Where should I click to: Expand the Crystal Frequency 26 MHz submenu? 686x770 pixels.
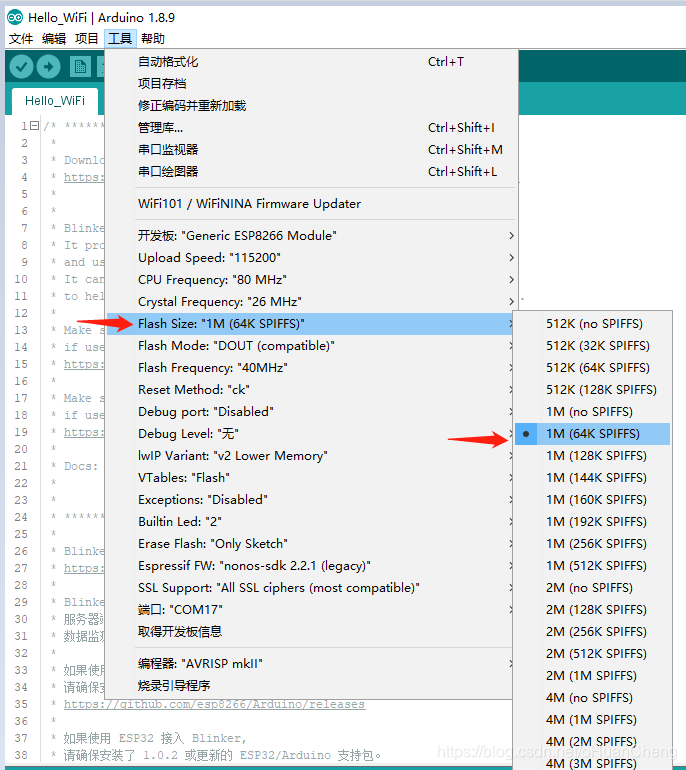(x=312, y=302)
